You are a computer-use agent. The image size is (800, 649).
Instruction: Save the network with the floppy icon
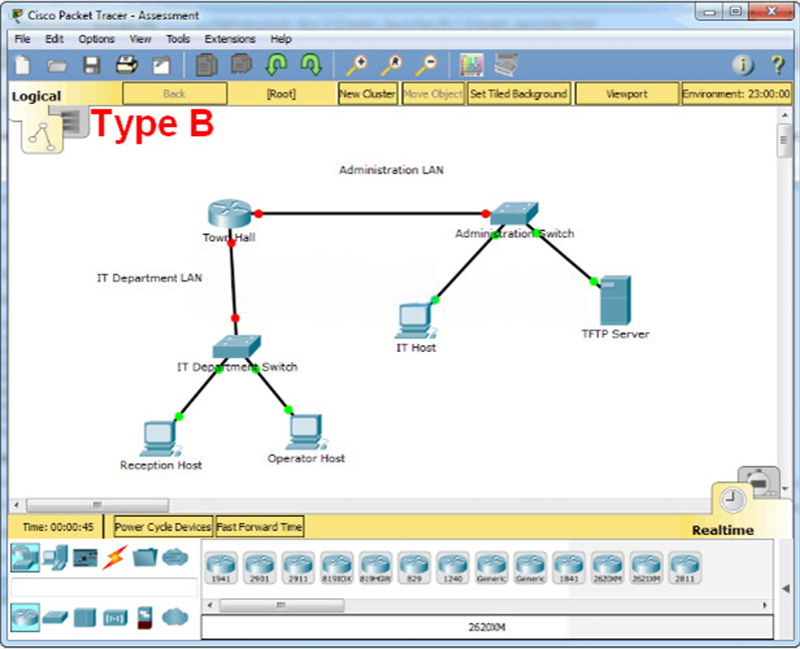[x=92, y=65]
